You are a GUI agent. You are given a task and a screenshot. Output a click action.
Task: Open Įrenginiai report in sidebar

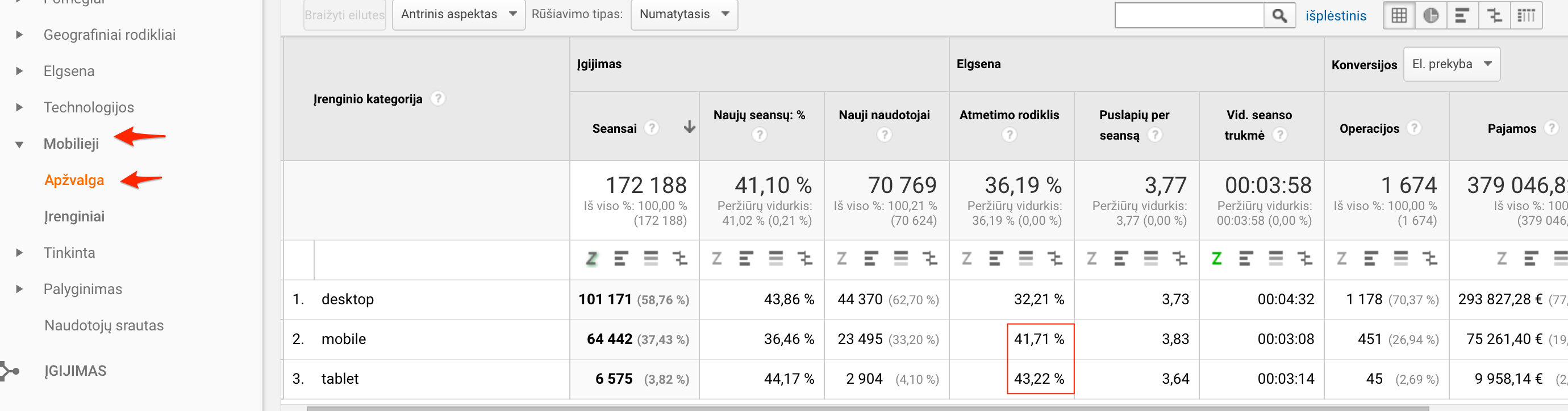coord(74,216)
